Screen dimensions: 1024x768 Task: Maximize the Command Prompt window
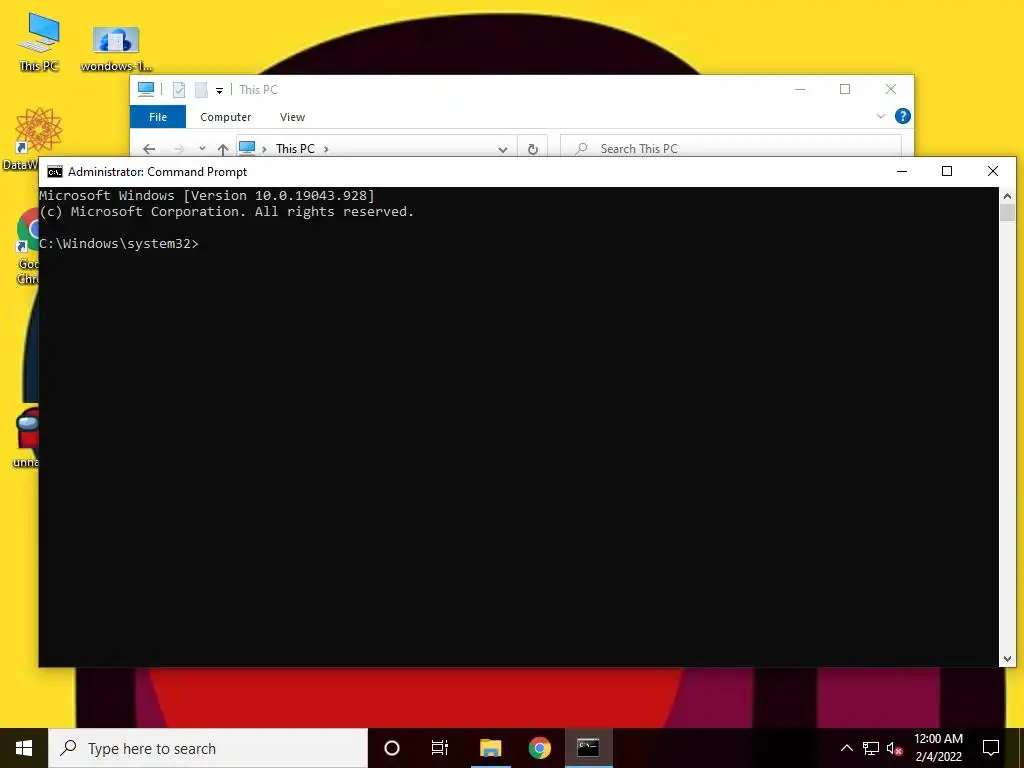tap(947, 171)
